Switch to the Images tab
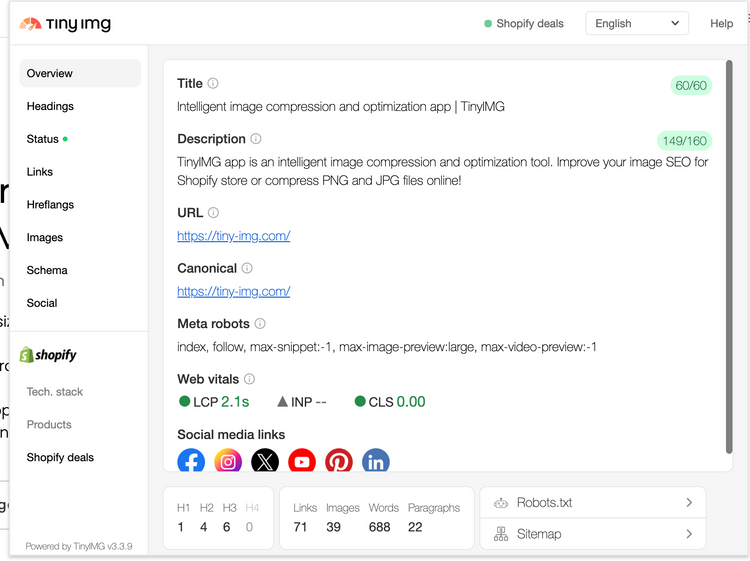 44,238
